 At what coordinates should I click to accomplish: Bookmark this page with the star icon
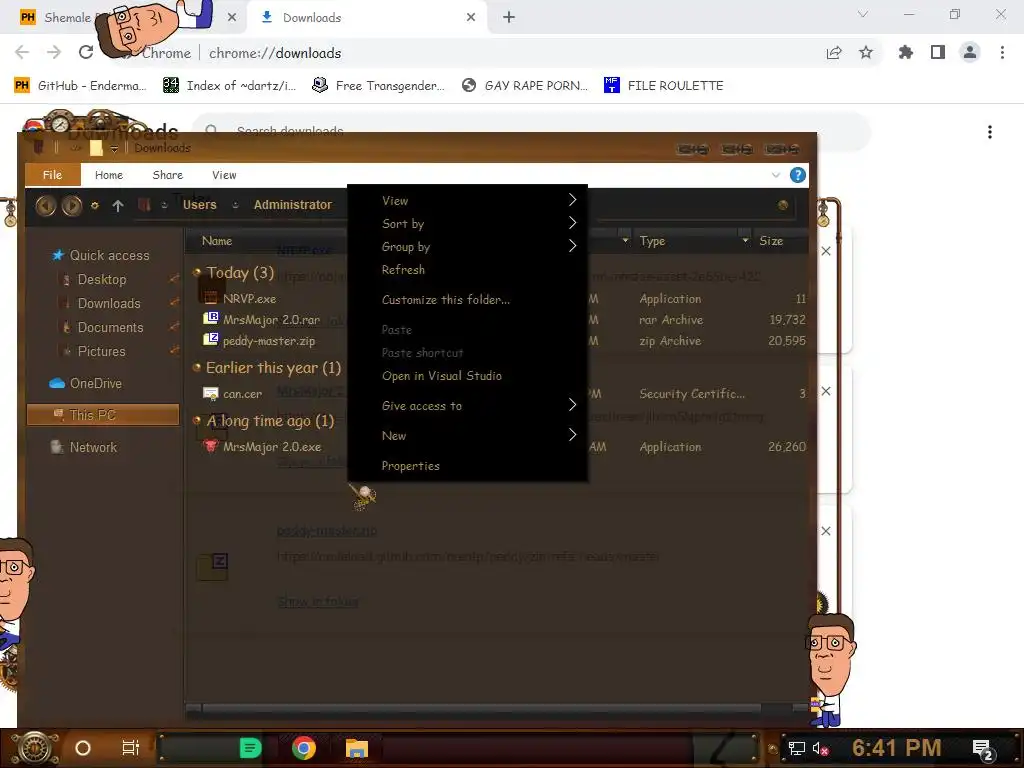point(866,52)
